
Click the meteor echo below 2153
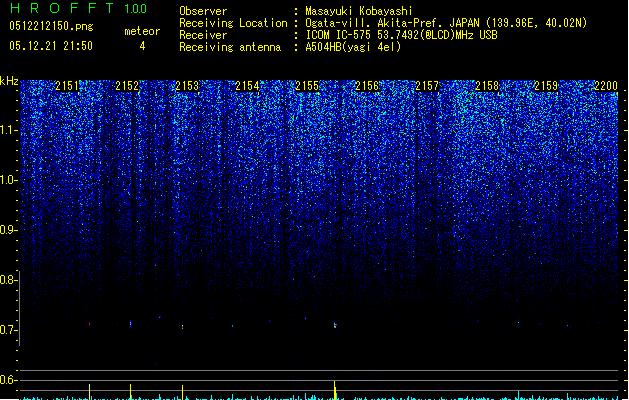tap(183, 327)
